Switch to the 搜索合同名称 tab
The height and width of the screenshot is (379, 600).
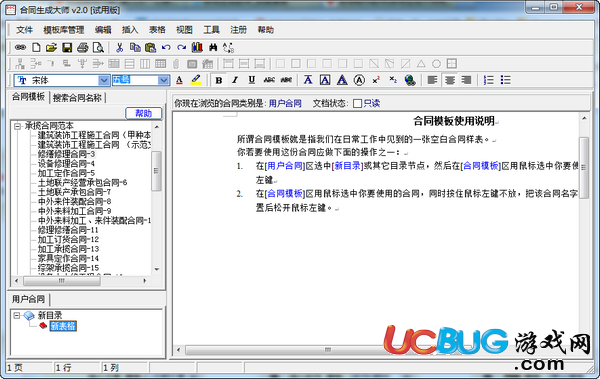click(77, 98)
